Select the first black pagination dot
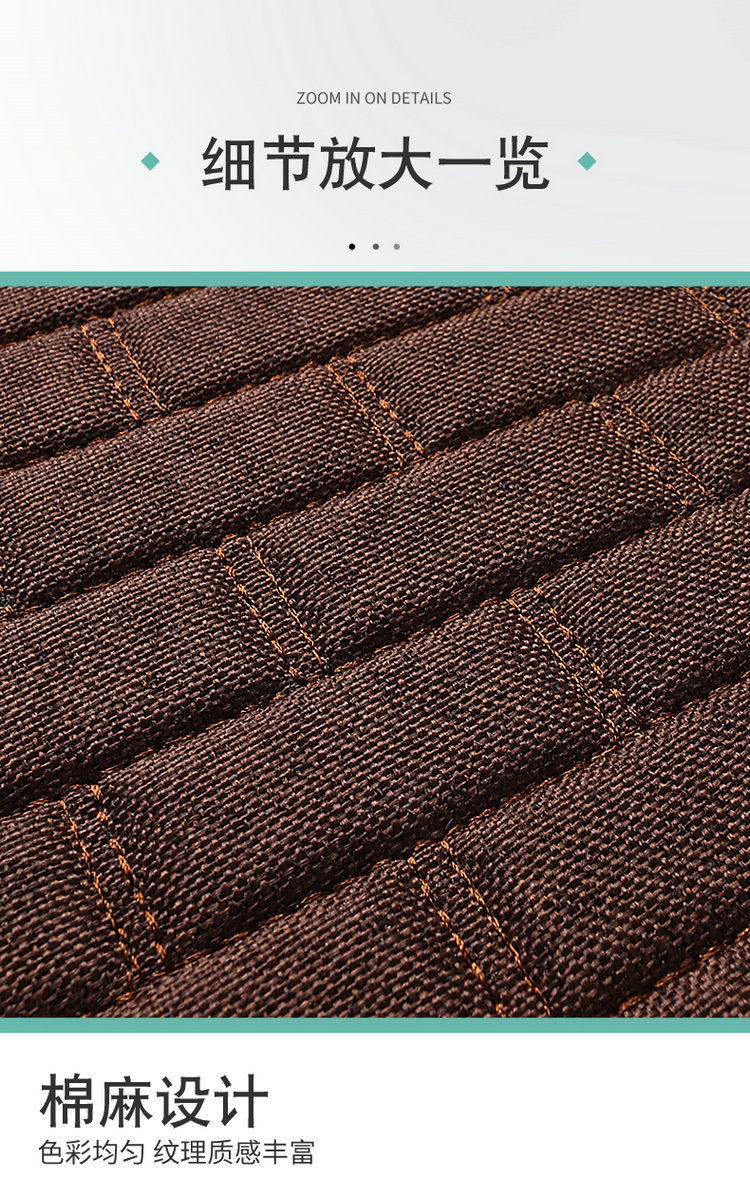Viewport: 750px width, 1197px height. [x=352, y=247]
